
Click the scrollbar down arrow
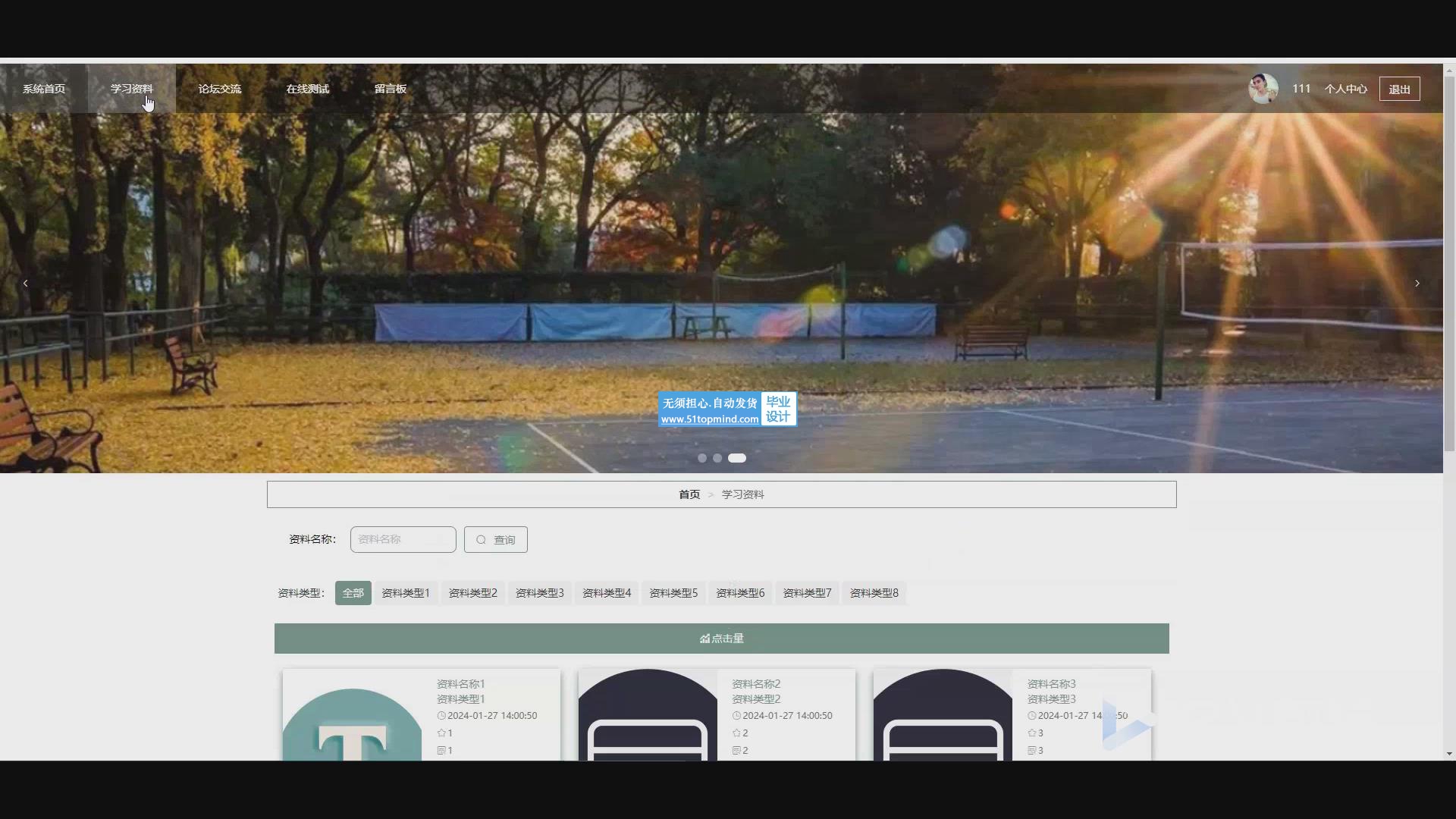1449,754
